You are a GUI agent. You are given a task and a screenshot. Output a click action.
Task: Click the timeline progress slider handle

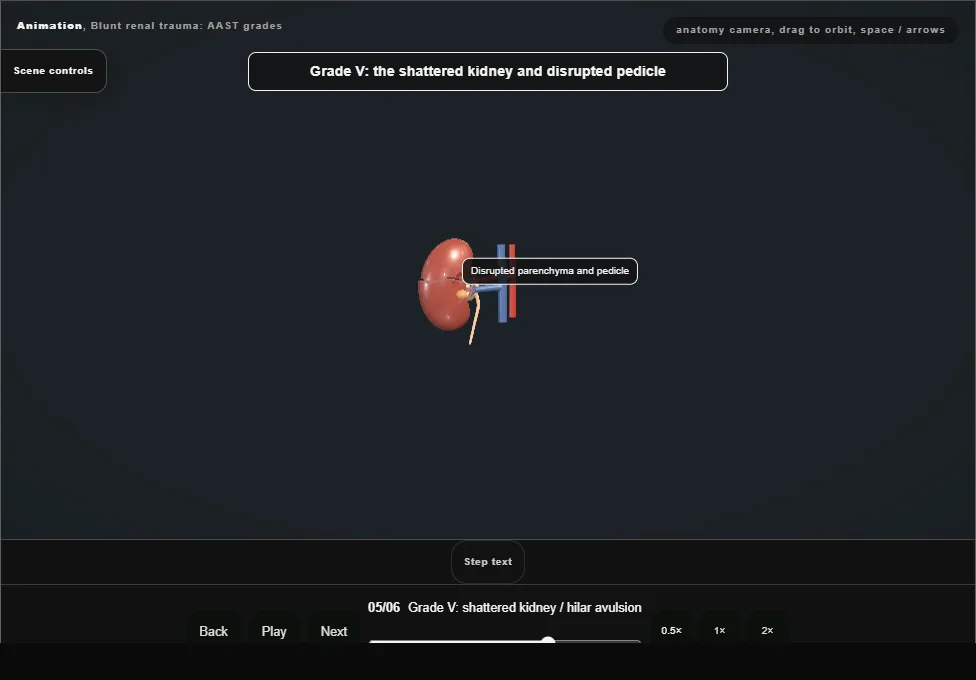[548, 640]
